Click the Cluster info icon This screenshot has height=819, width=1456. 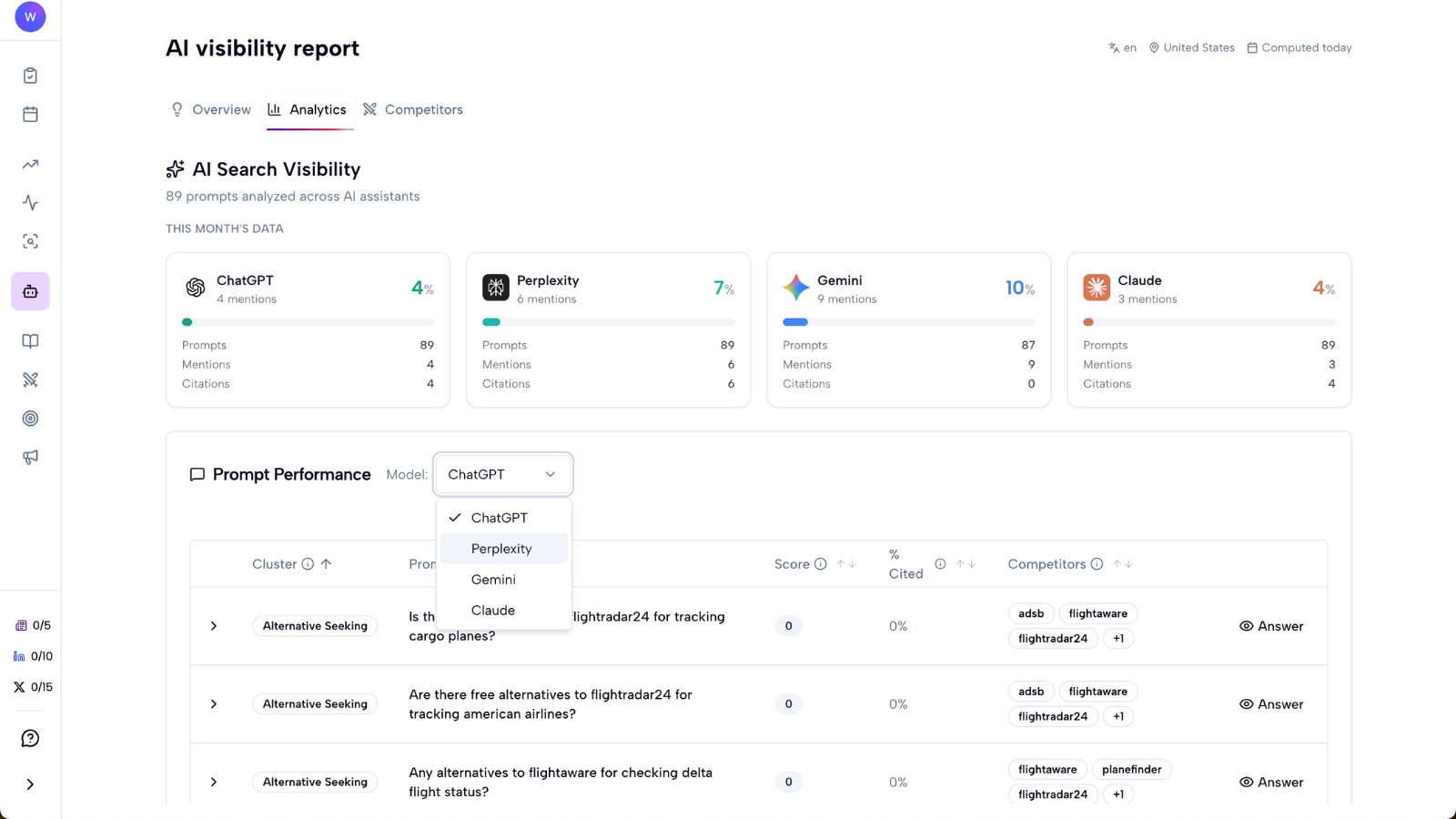tap(308, 564)
